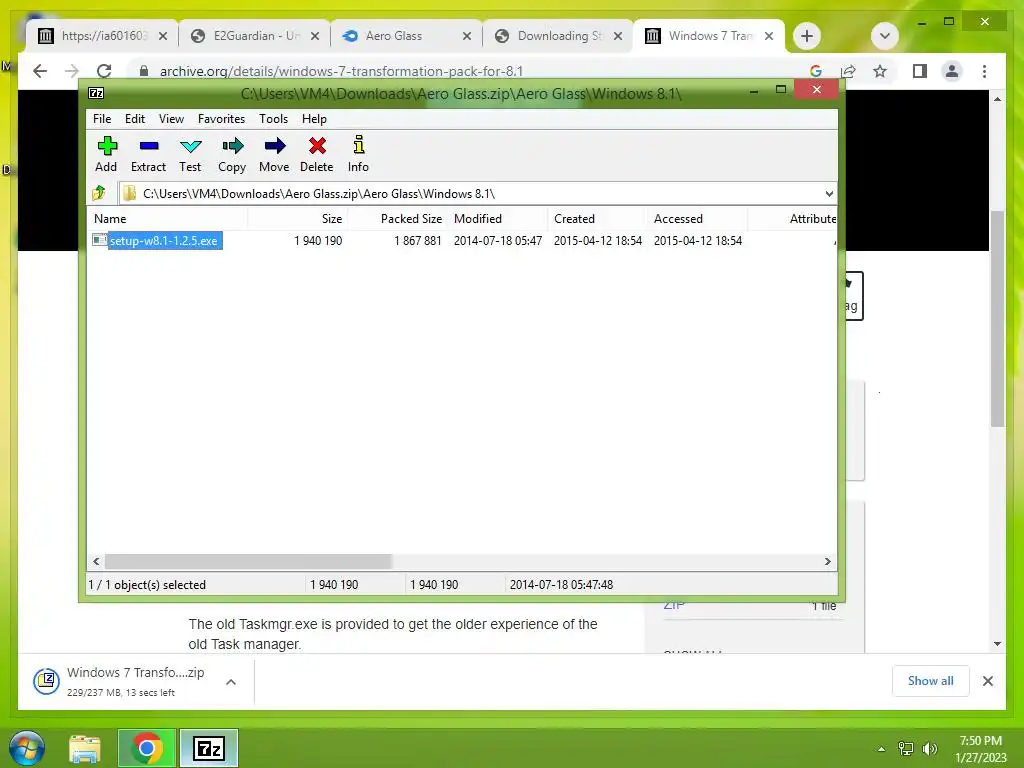The width and height of the screenshot is (1024, 768).
Task: Open the Edit menu
Action: [135, 119]
